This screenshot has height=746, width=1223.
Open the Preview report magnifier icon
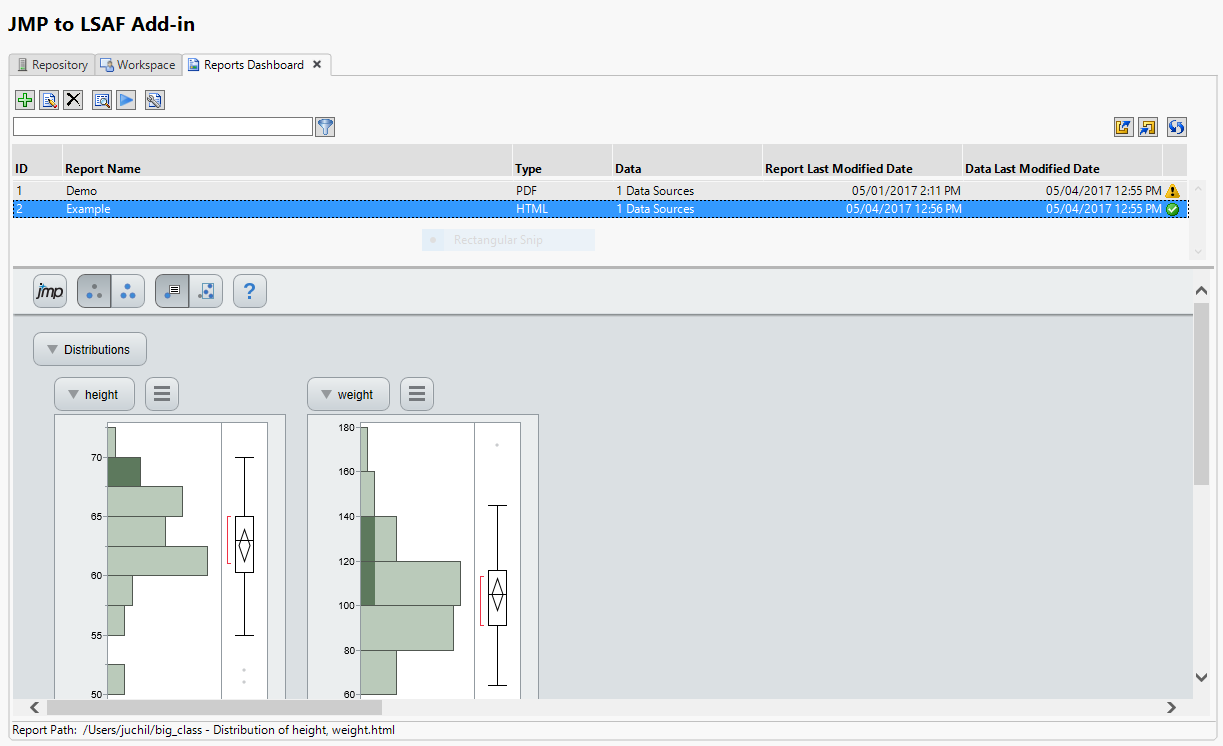coord(101,99)
